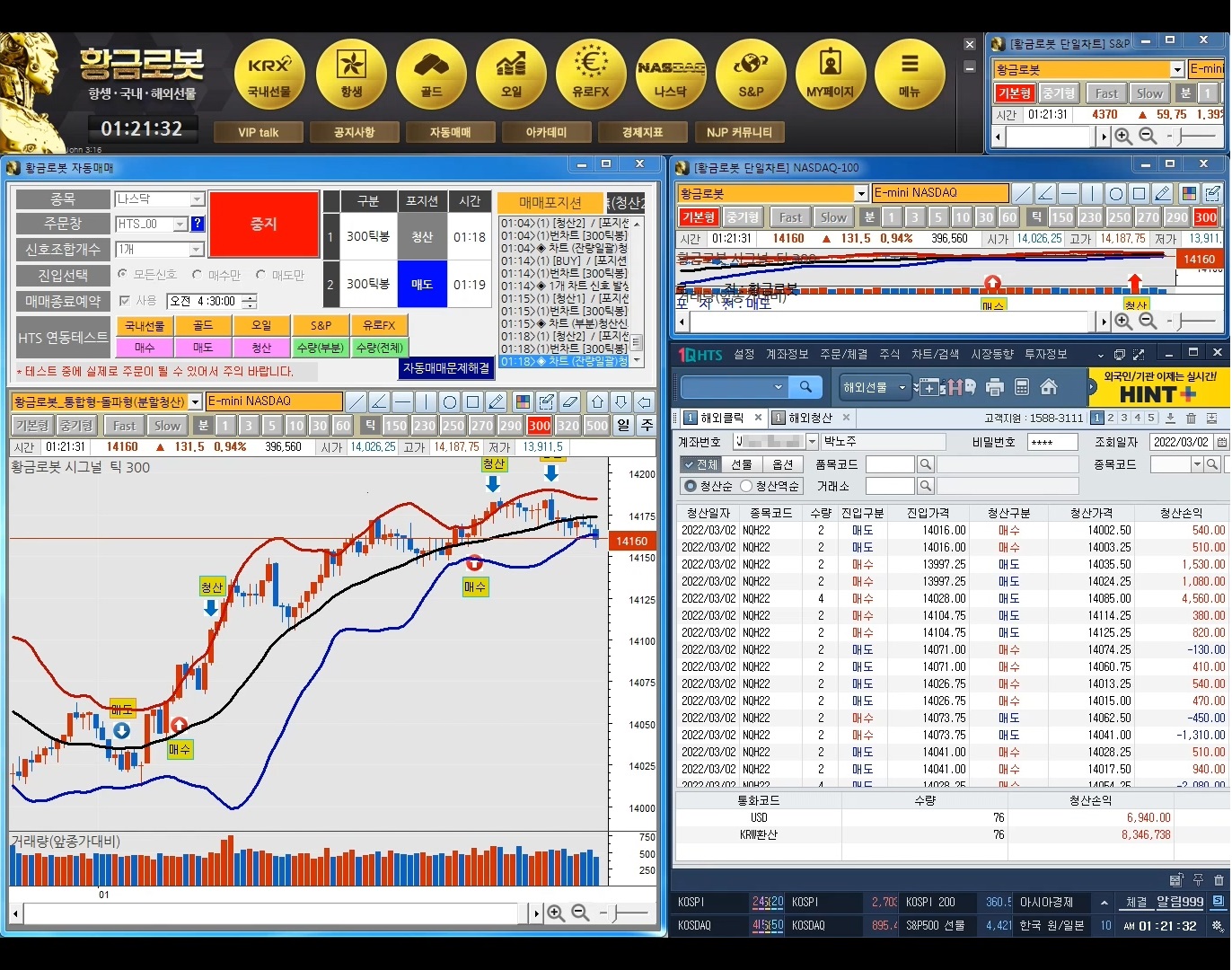Viewport: 1232px width, 970px height.
Task: Toggle the 선물 filter button
Action: click(742, 464)
